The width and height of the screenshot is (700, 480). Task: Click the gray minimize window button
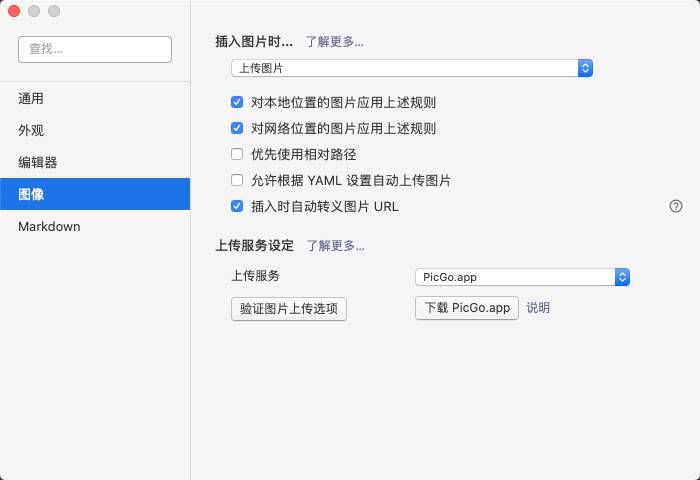coord(34,11)
